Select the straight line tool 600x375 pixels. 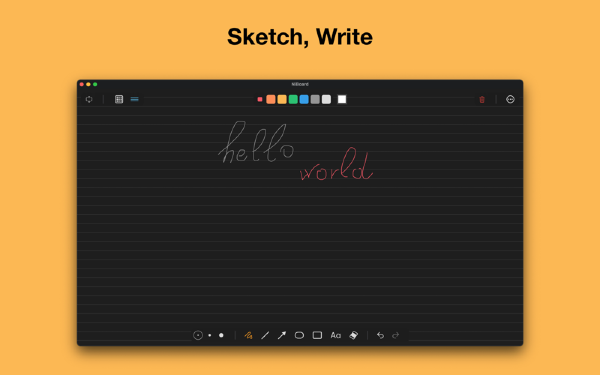[265, 335]
